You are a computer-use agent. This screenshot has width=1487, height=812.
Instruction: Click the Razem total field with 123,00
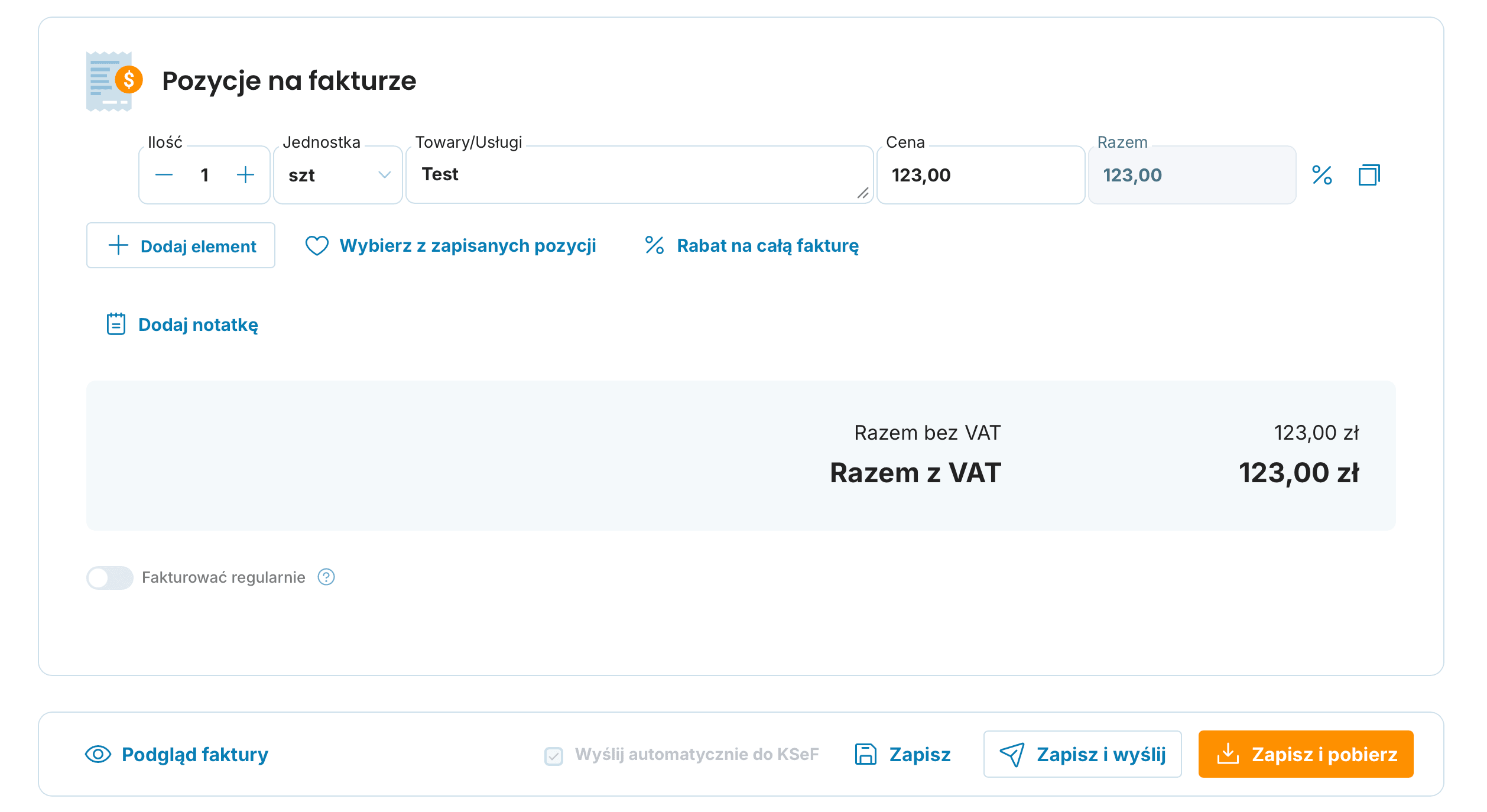click(x=1193, y=175)
